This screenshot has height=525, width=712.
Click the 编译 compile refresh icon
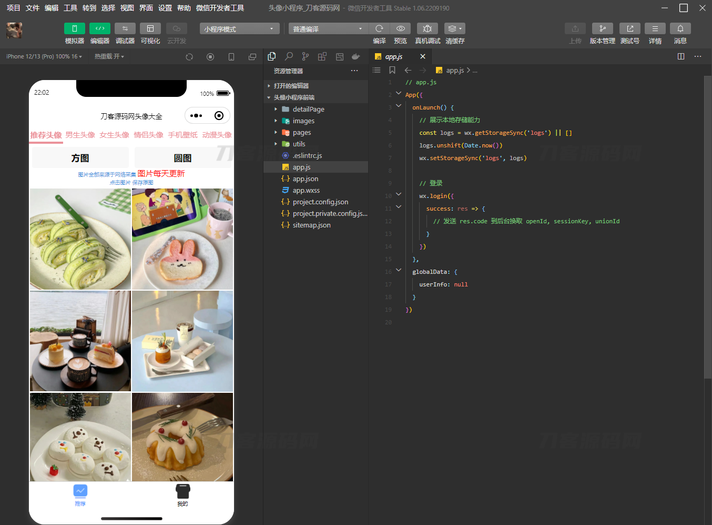[x=379, y=29]
